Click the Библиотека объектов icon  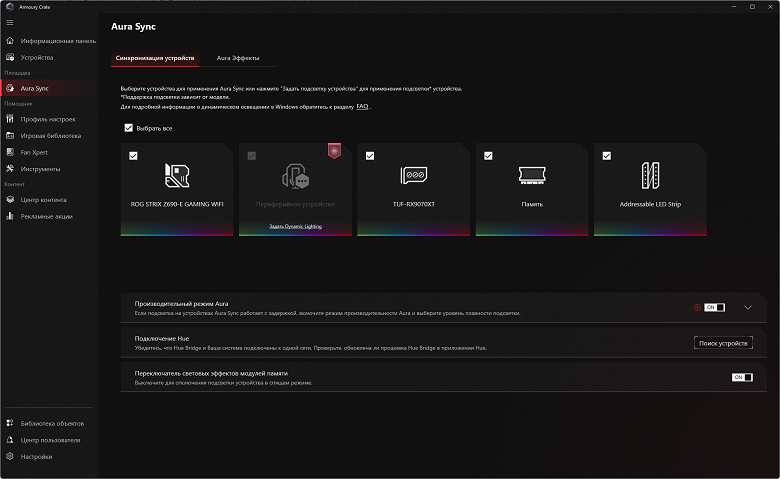10,423
